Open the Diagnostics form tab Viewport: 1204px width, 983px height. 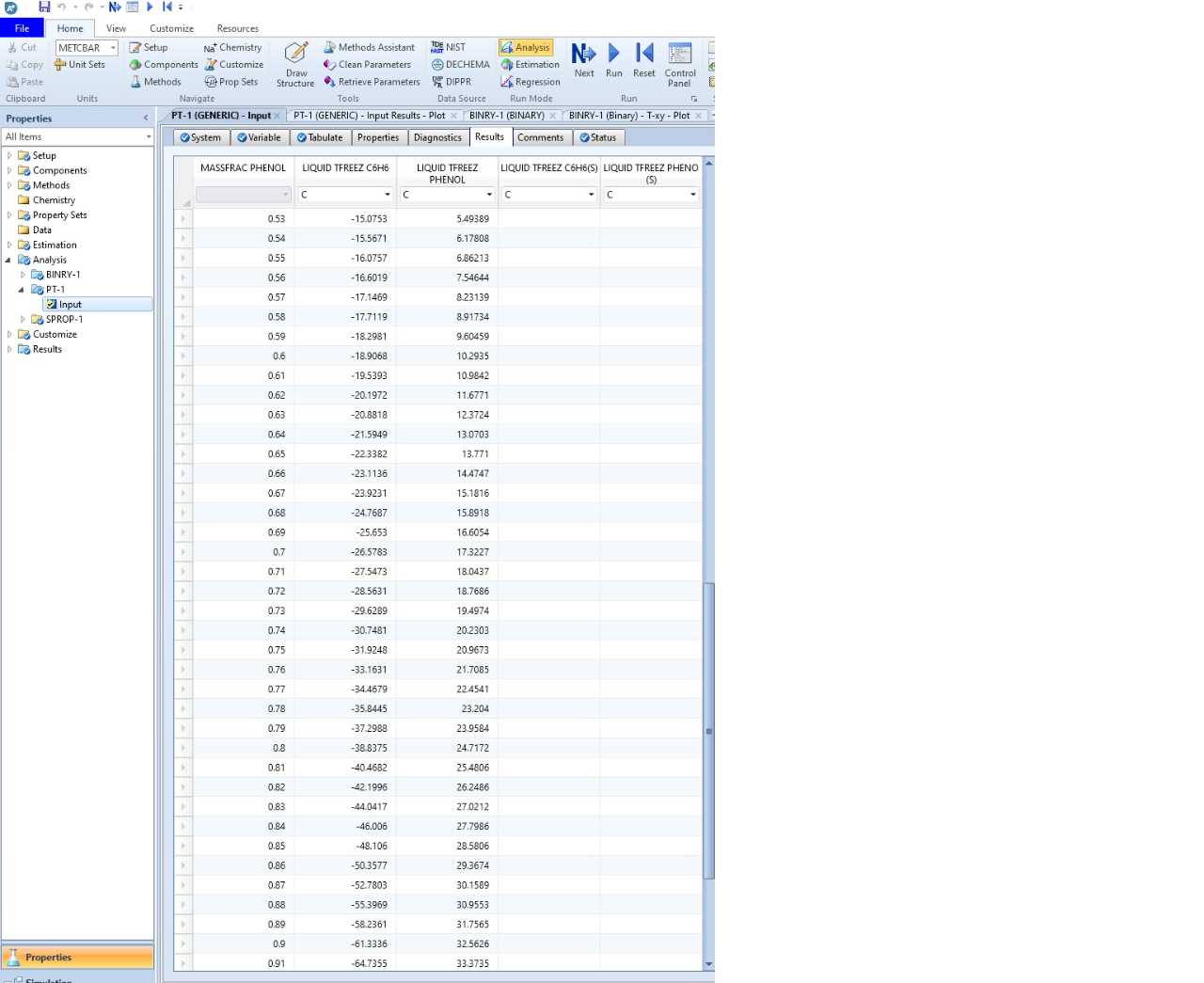437,137
